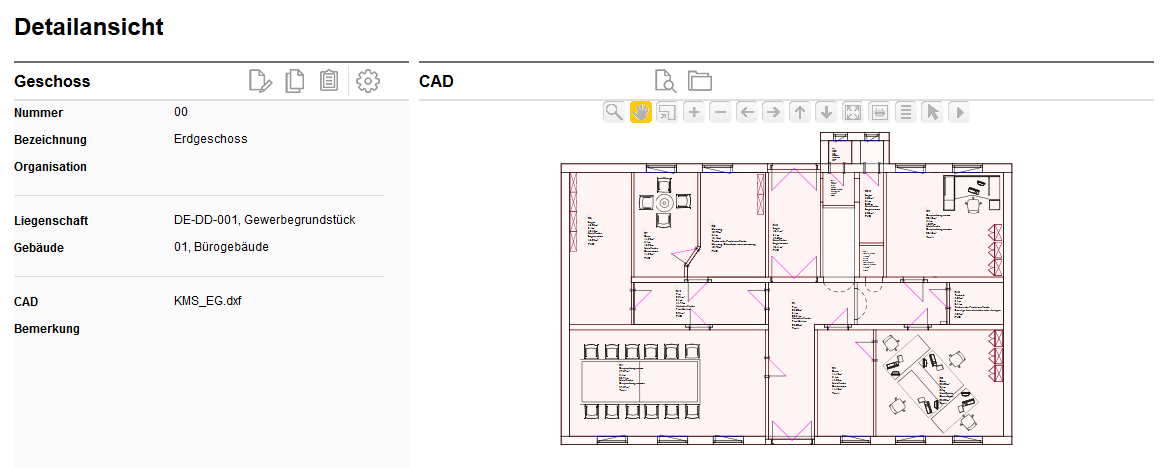Image resolution: width=1174 pixels, height=468 pixels.
Task: Pan the drawing left with arrow button
Action: [747, 112]
